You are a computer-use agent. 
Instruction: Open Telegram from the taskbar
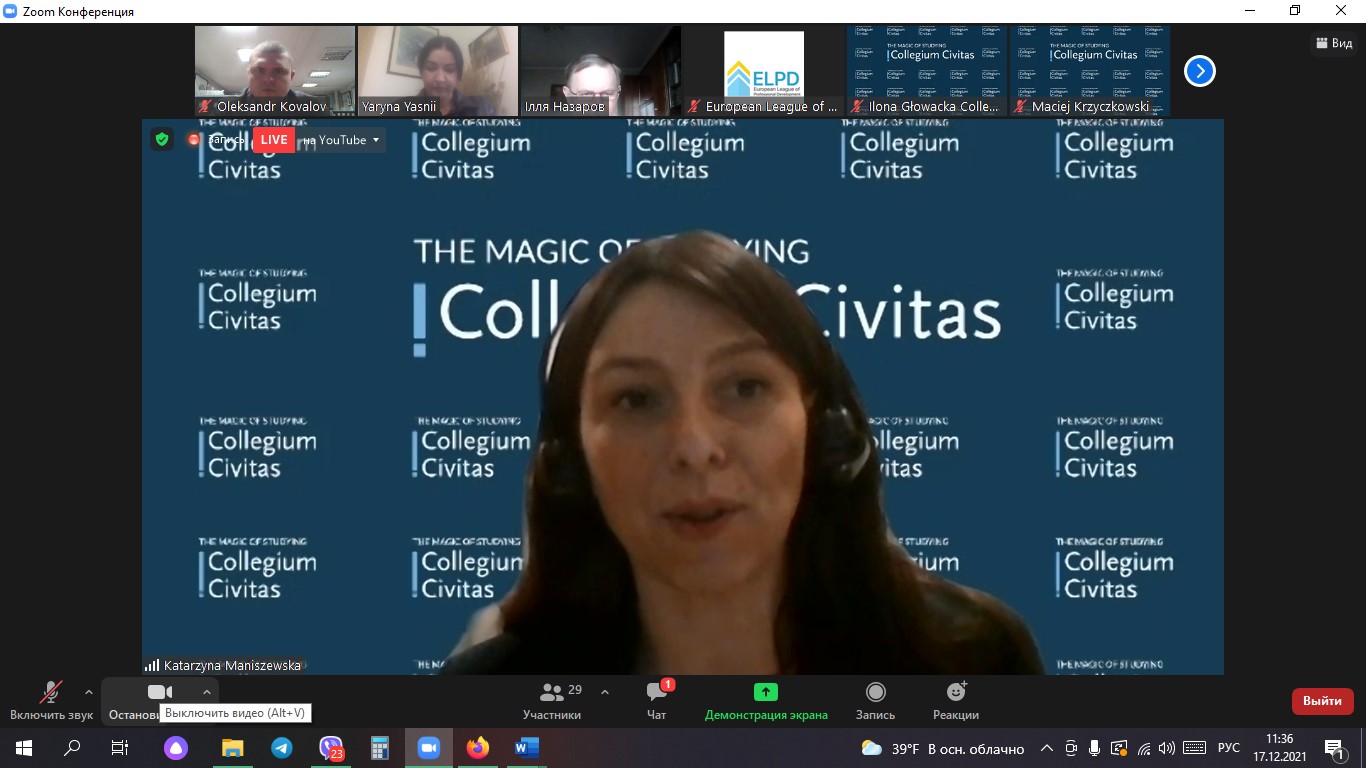282,747
